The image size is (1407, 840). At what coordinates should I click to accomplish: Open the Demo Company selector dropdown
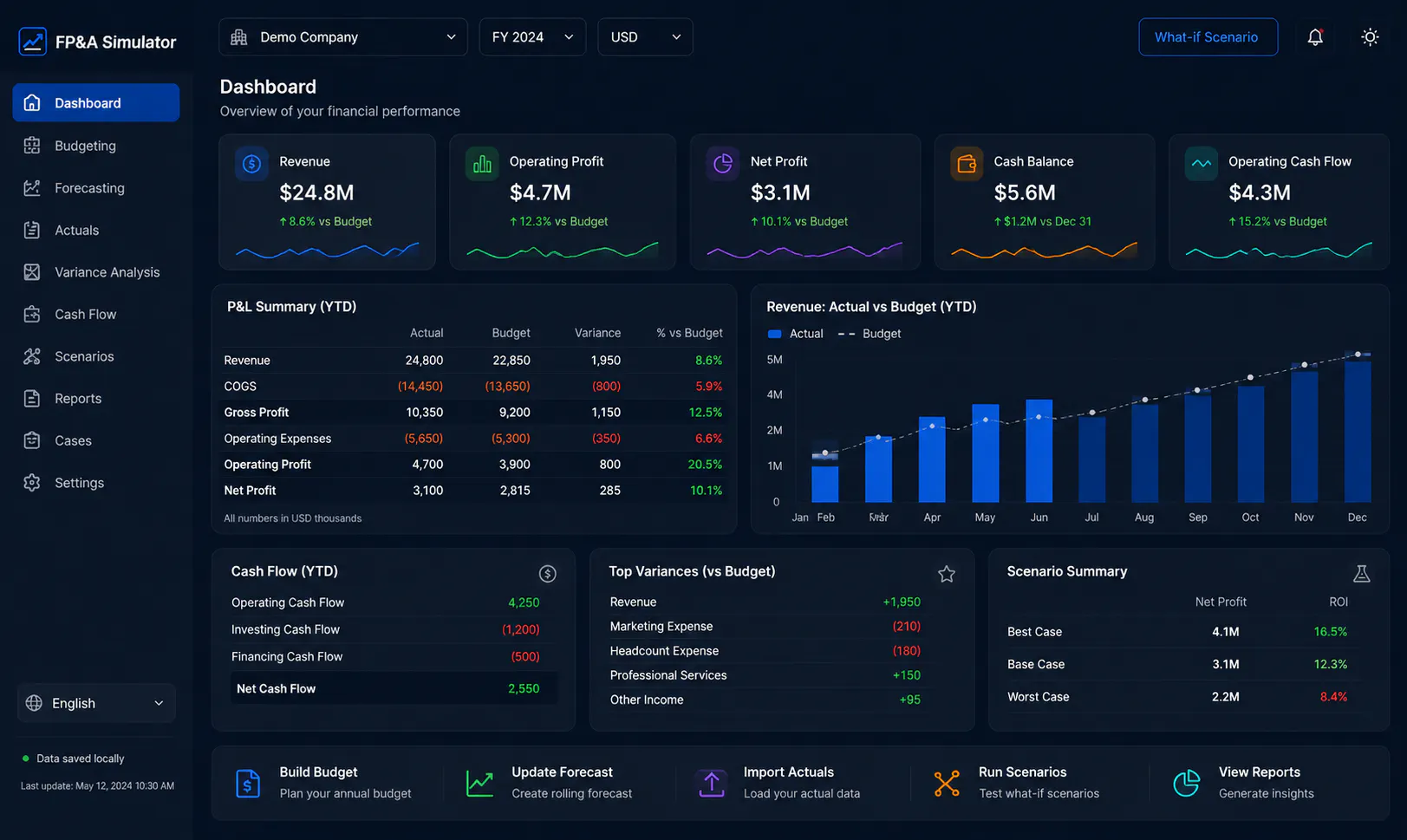(343, 37)
